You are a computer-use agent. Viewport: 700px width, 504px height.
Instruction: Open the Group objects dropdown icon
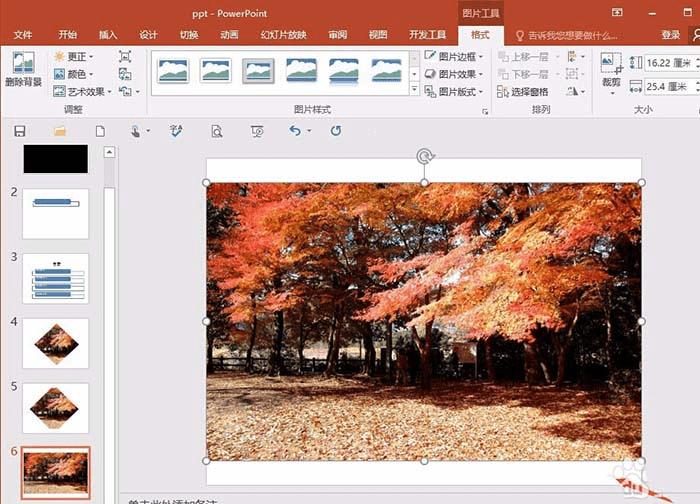pos(575,74)
